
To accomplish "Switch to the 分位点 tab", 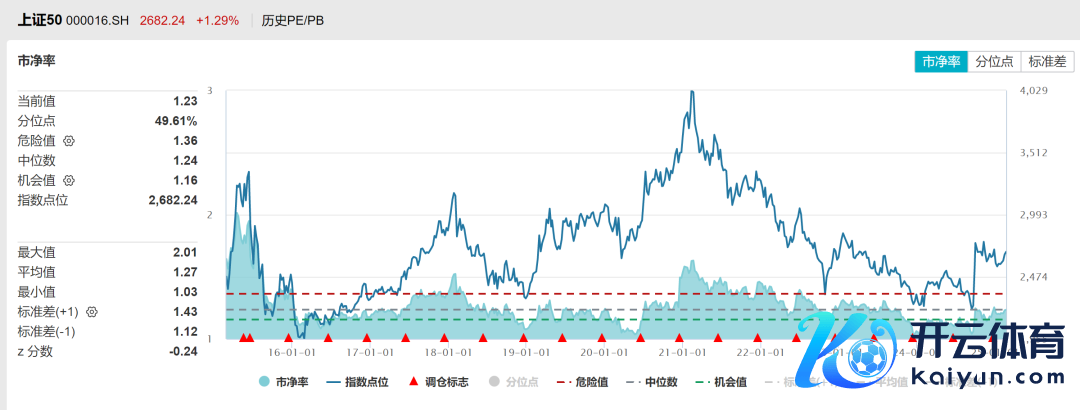I will (994, 61).
